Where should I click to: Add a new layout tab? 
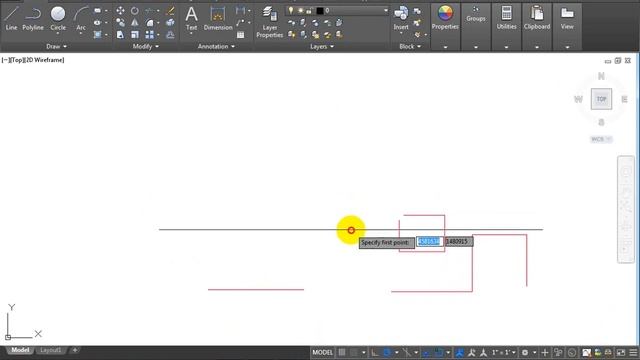(75, 350)
